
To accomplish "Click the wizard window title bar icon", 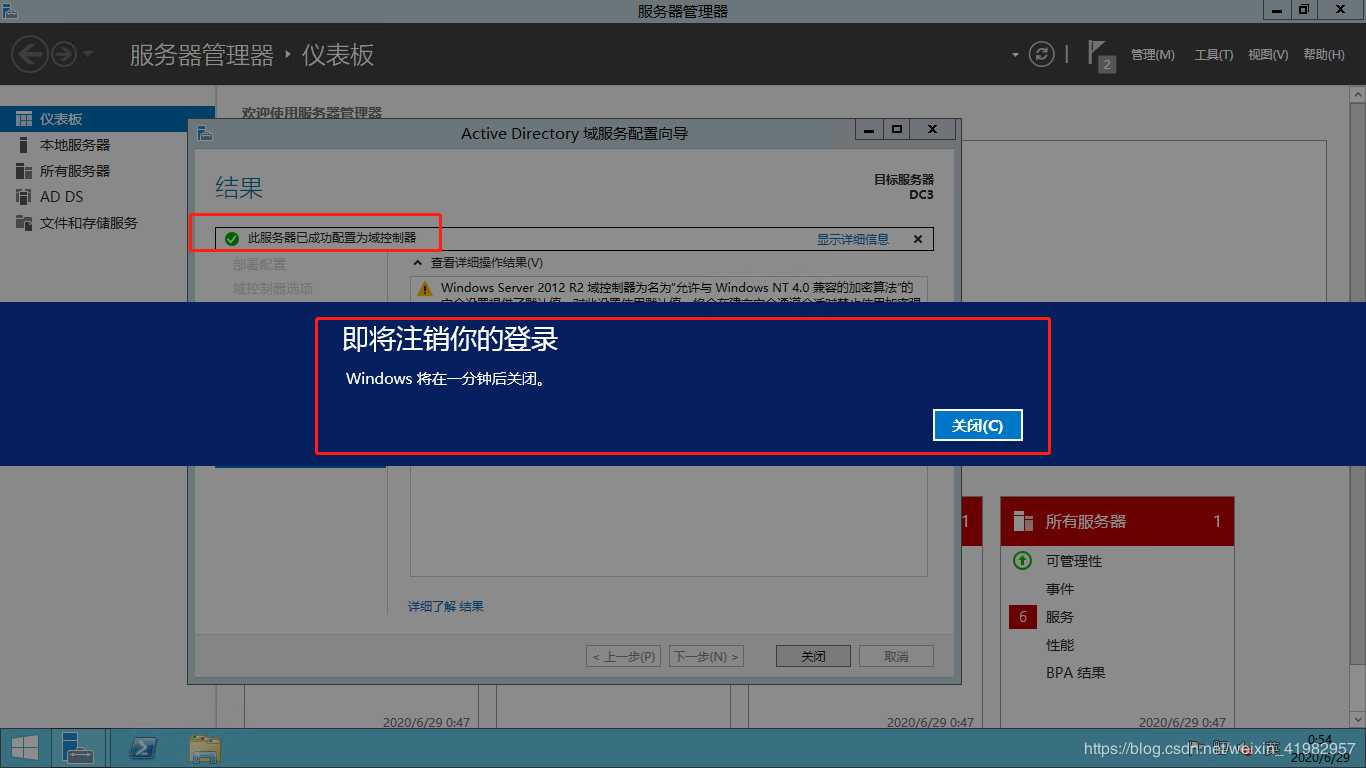I will tap(205, 133).
